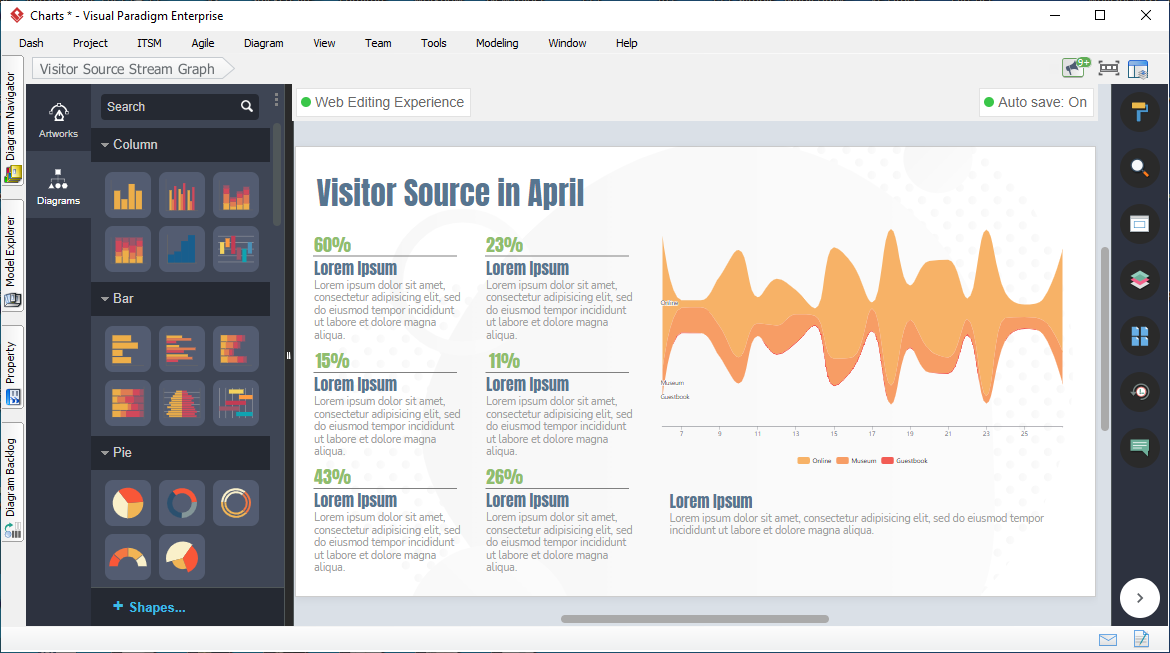Toggle the Auto save: On indicator
Screen dimensions: 1170x653
(1036, 102)
